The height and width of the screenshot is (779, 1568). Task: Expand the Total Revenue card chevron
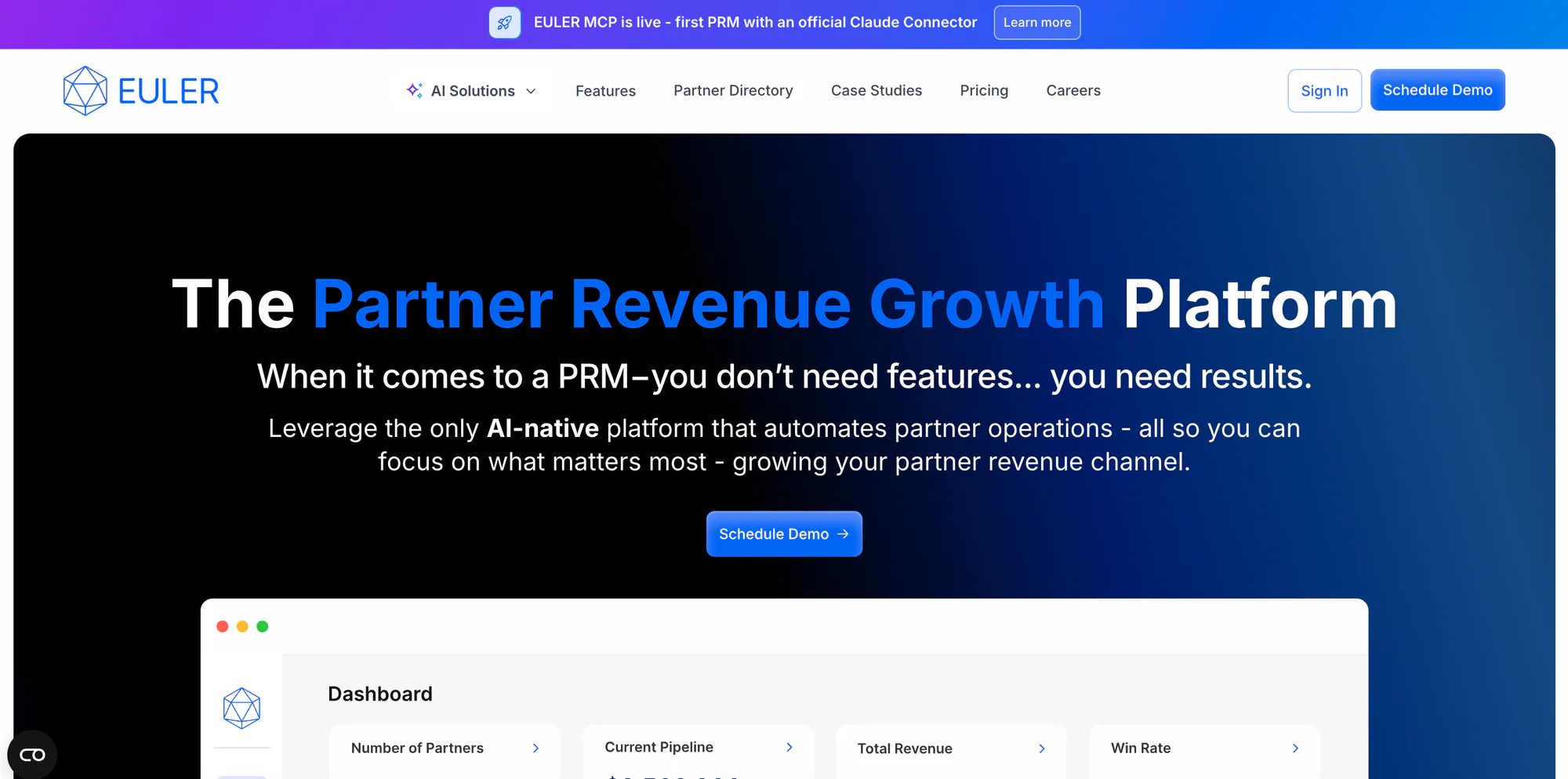(1042, 748)
